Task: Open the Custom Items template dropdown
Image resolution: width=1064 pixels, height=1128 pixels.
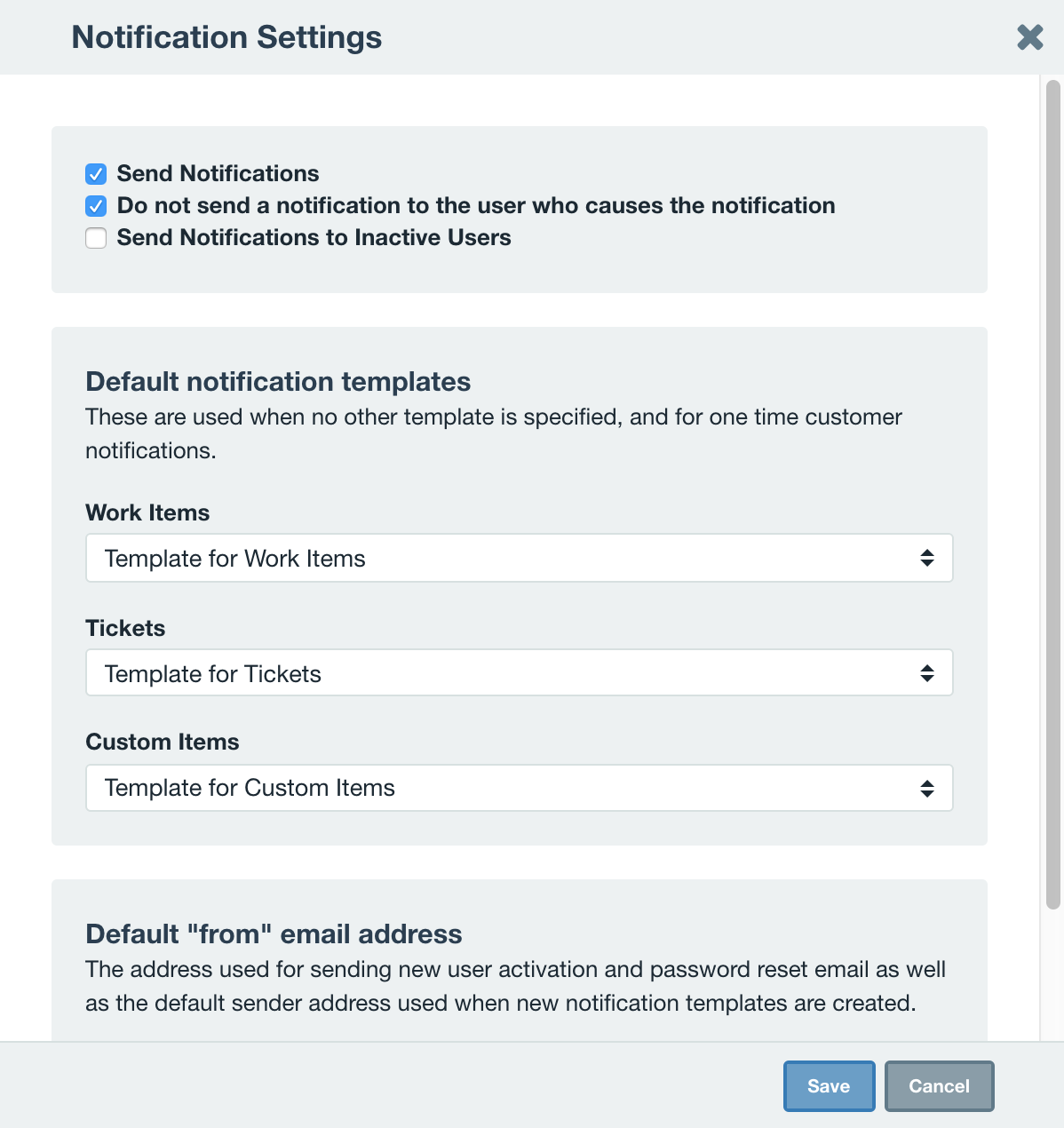Action: point(520,788)
